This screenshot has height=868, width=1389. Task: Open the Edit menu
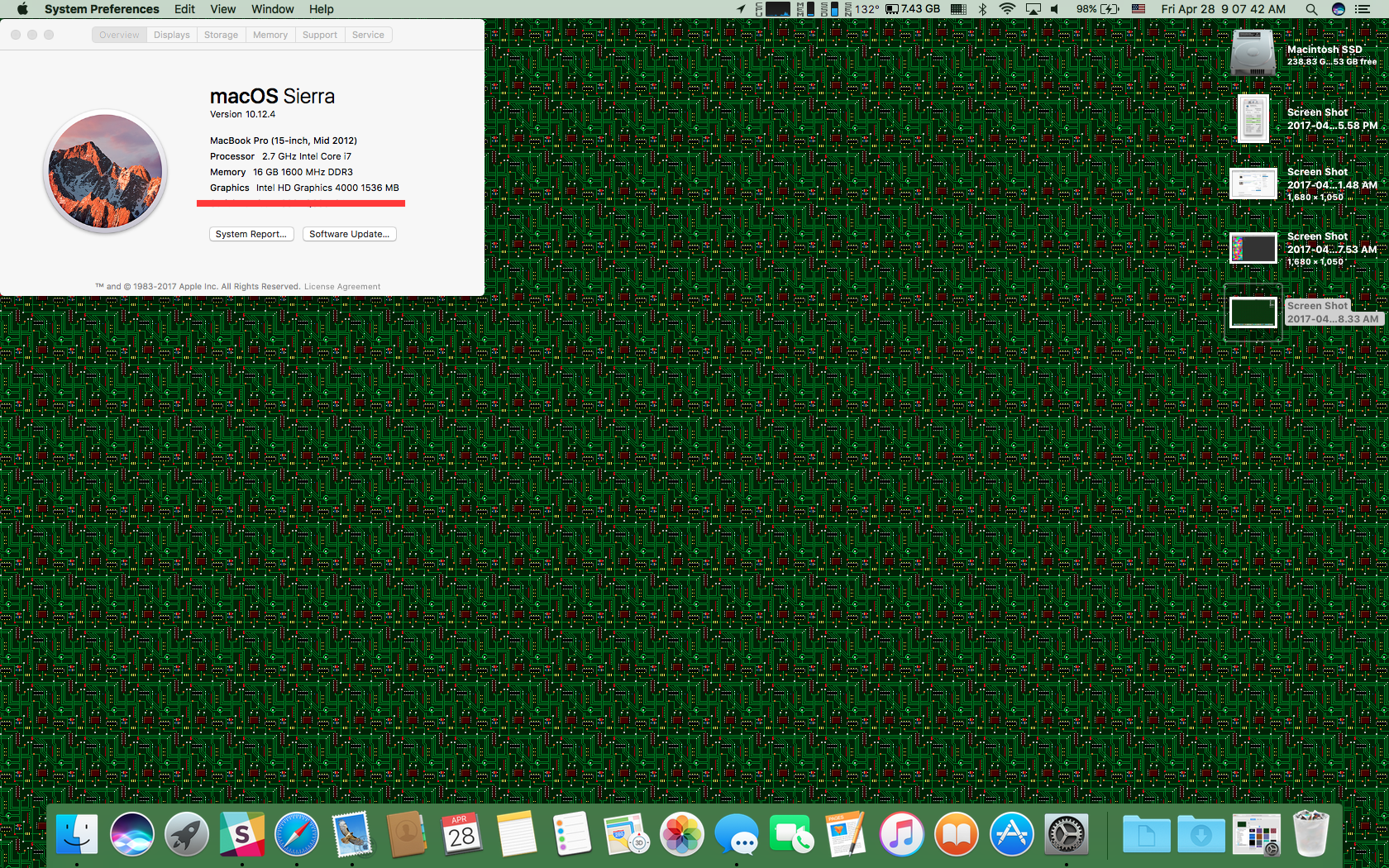point(184,9)
